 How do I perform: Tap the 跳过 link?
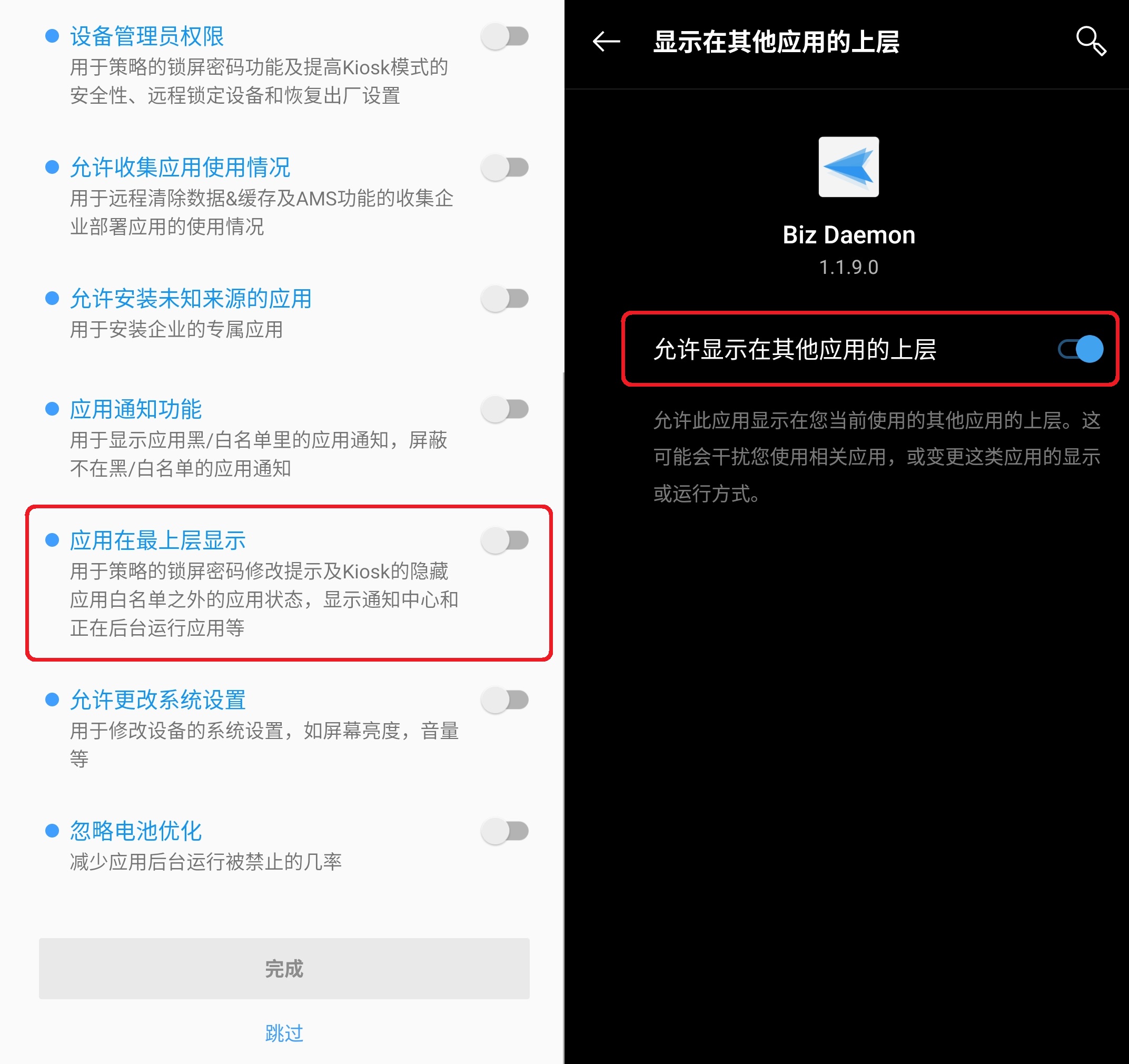[x=284, y=1032]
